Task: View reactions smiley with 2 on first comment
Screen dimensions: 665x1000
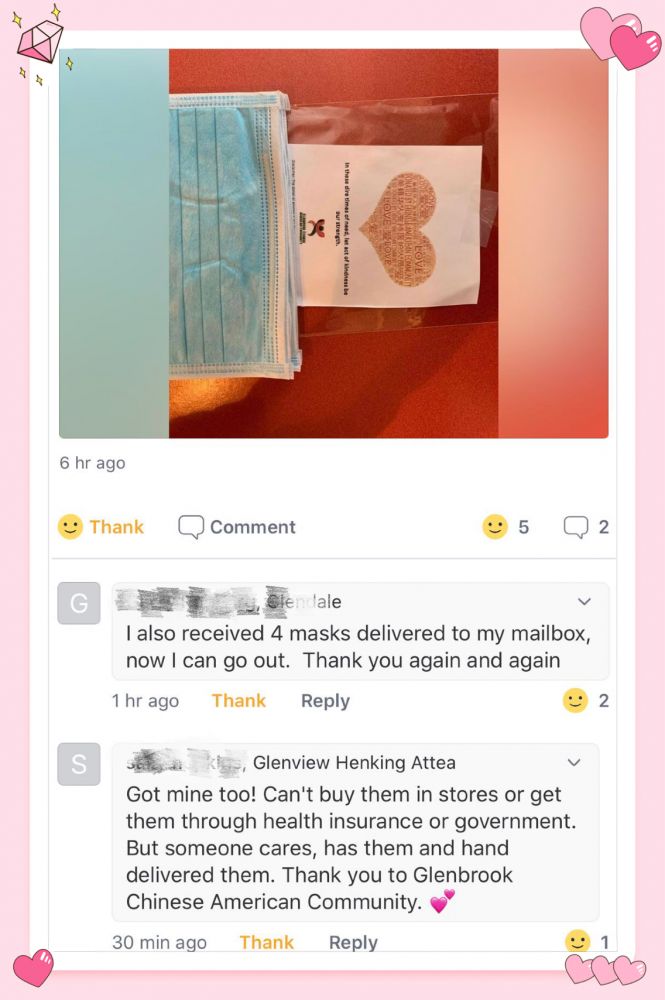Action: click(x=575, y=700)
